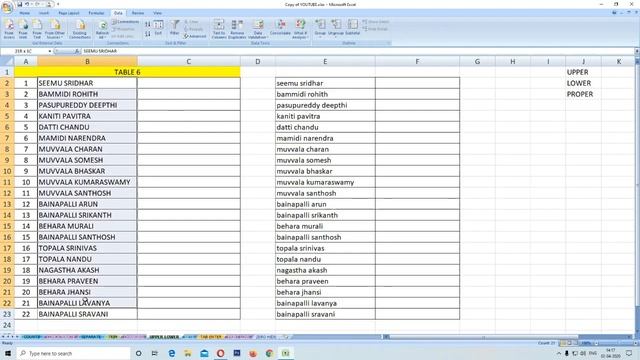Image resolution: width=640 pixels, height=360 pixels.
Task: Open the TAB ENTER sheet tab
Action: point(211,337)
